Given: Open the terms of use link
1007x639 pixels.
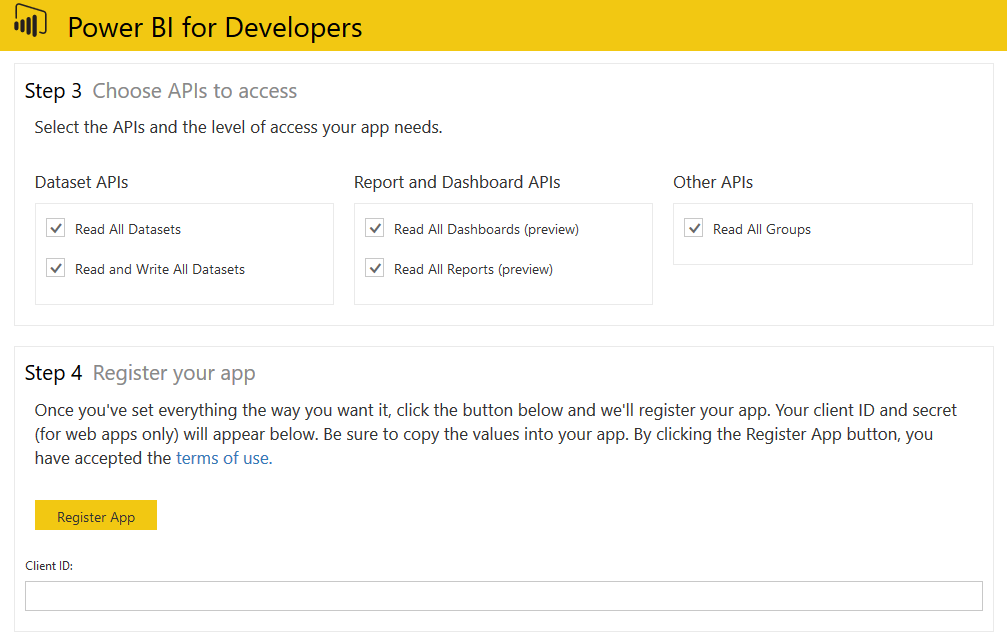Looking at the screenshot, I should (x=223, y=458).
